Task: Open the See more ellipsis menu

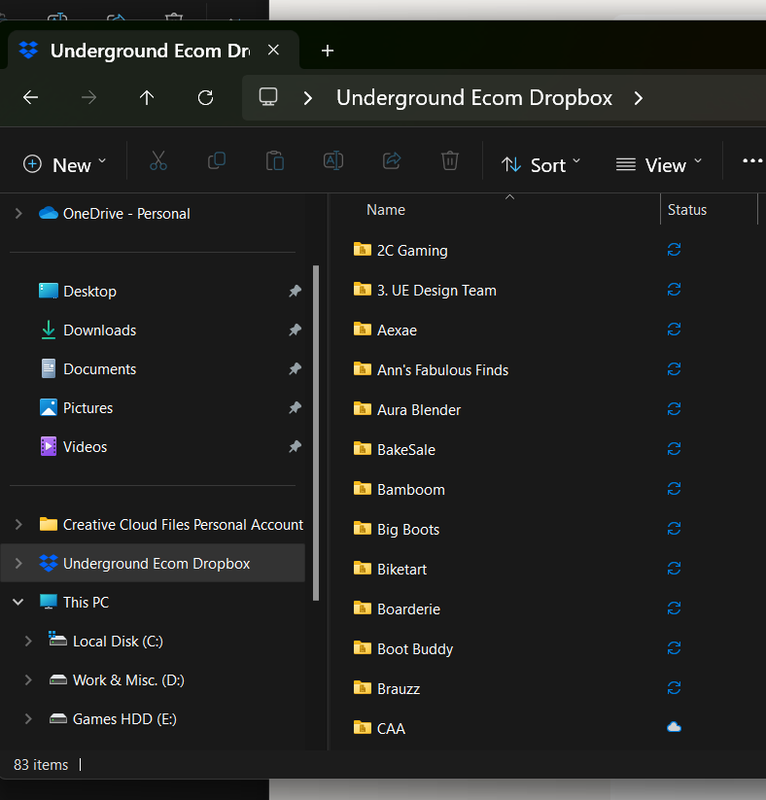Action: [x=752, y=162]
